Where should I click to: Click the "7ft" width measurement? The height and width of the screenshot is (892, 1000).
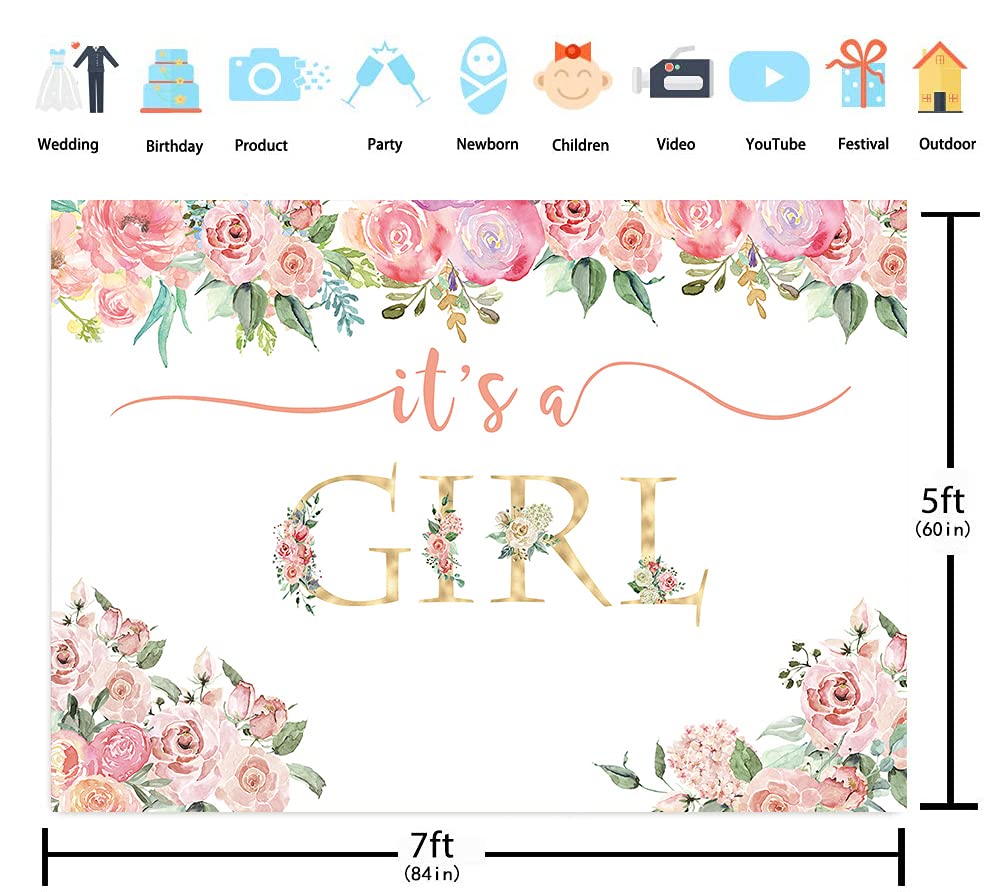(x=432, y=845)
